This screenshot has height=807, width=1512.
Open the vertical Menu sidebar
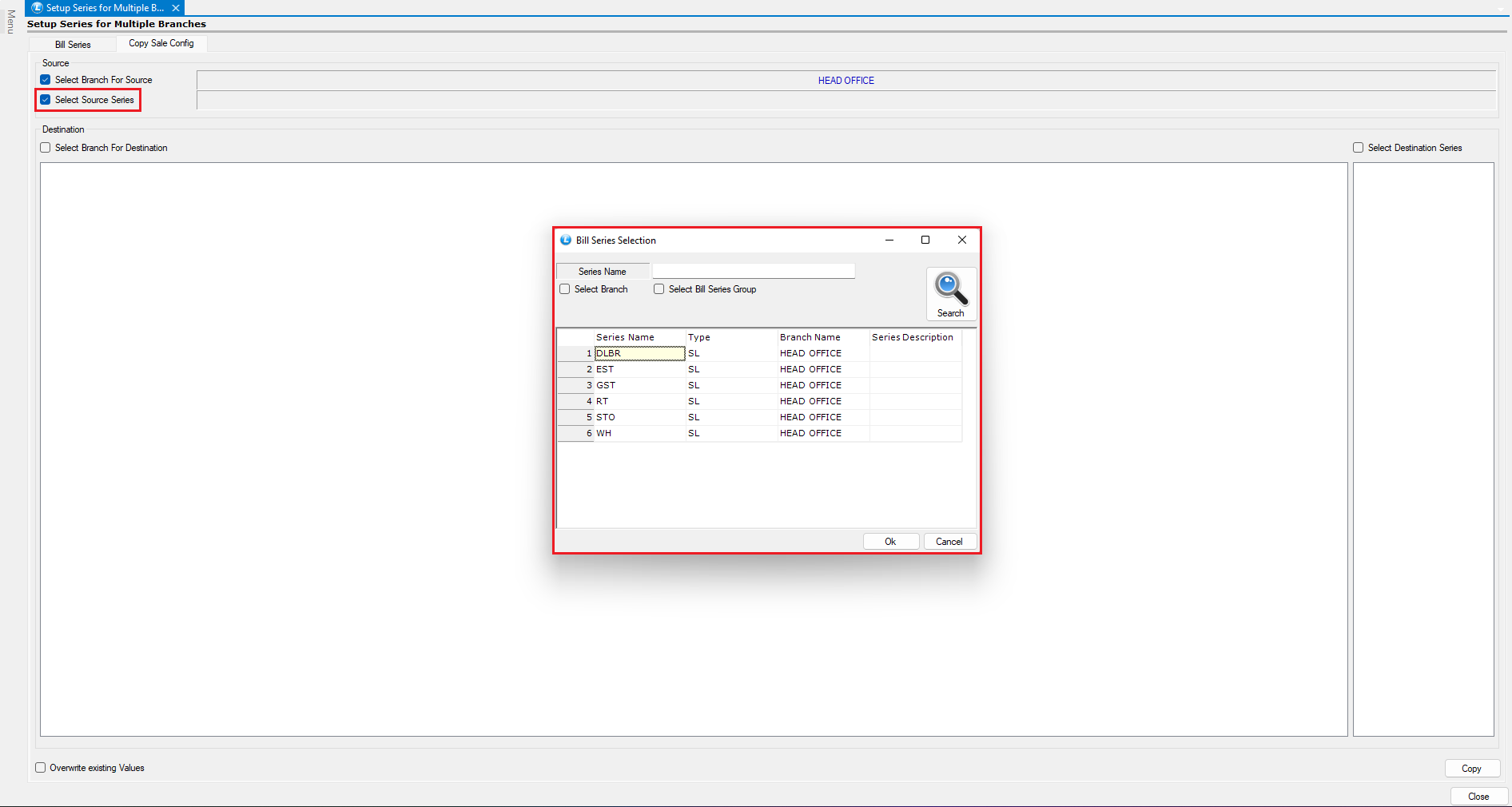(x=10, y=22)
